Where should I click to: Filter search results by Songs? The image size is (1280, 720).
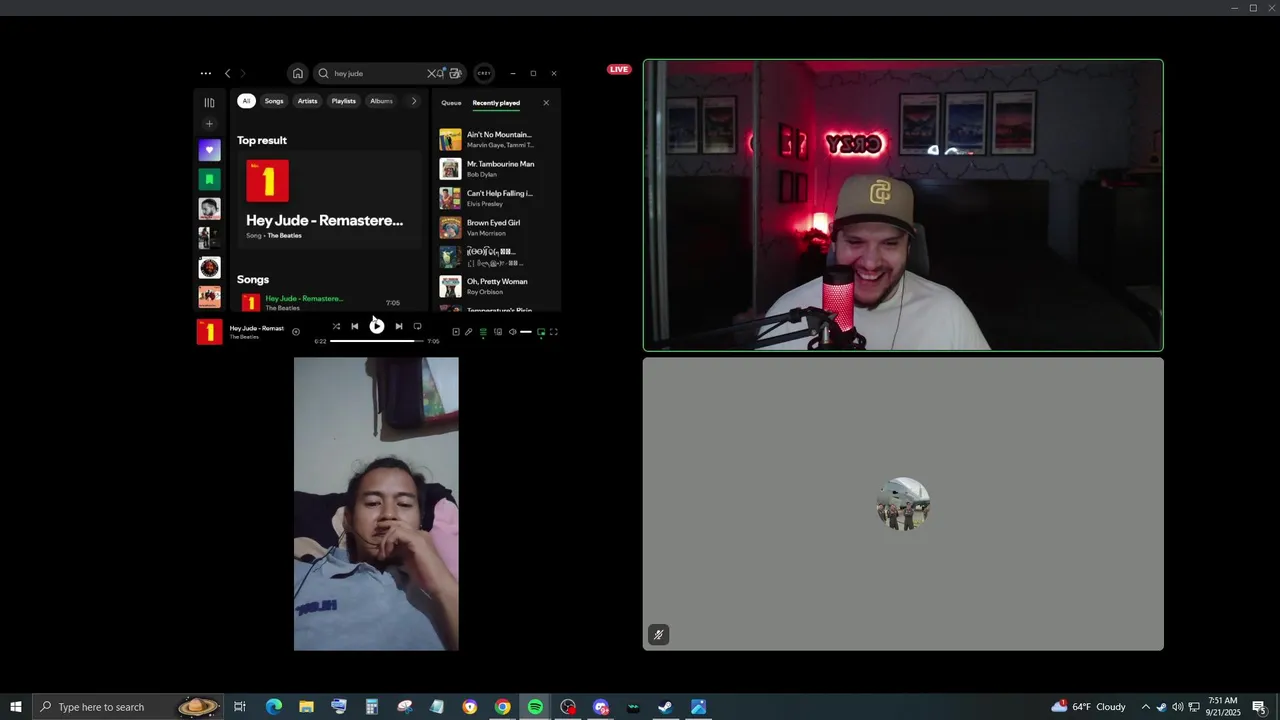(x=274, y=101)
